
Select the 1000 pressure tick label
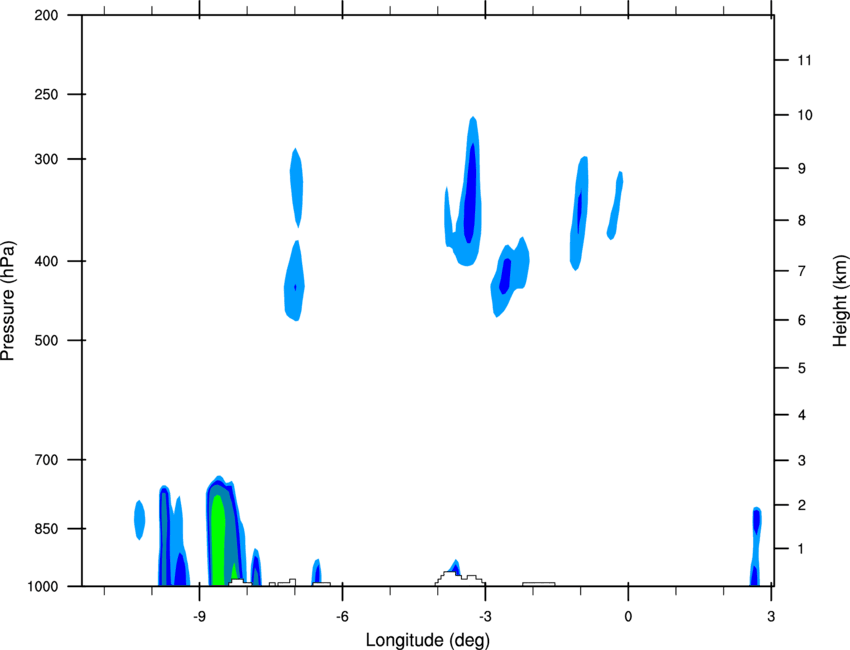pyautogui.click(x=42, y=586)
